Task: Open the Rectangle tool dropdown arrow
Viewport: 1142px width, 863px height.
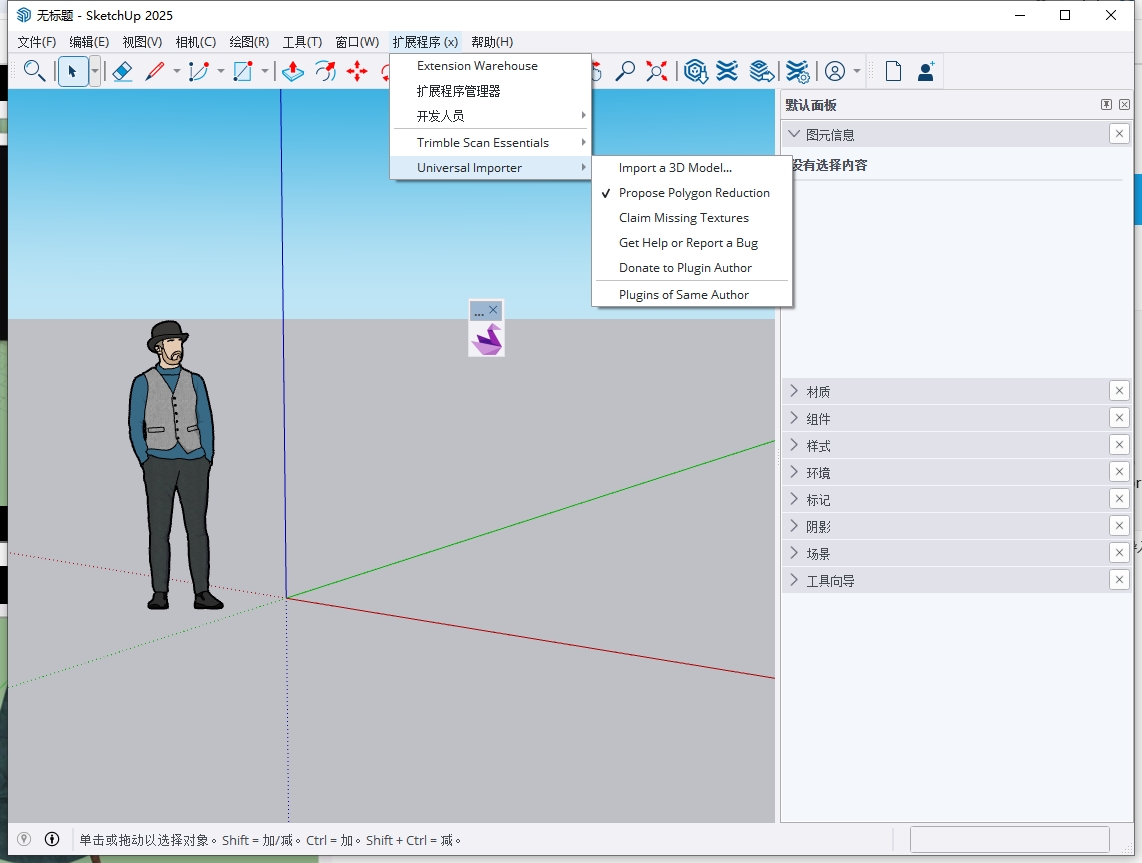Action: pyautogui.click(x=264, y=71)
